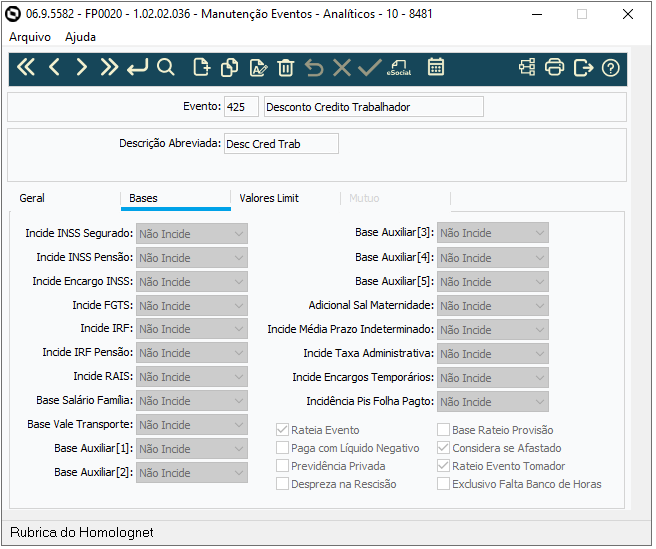Toggle Rateia Evento checkbox

click(x=282, y=430)
